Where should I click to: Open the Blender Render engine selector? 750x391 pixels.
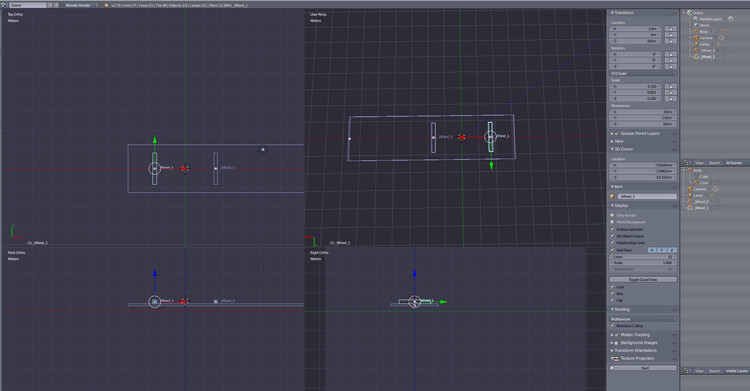[x=80, y=5]
